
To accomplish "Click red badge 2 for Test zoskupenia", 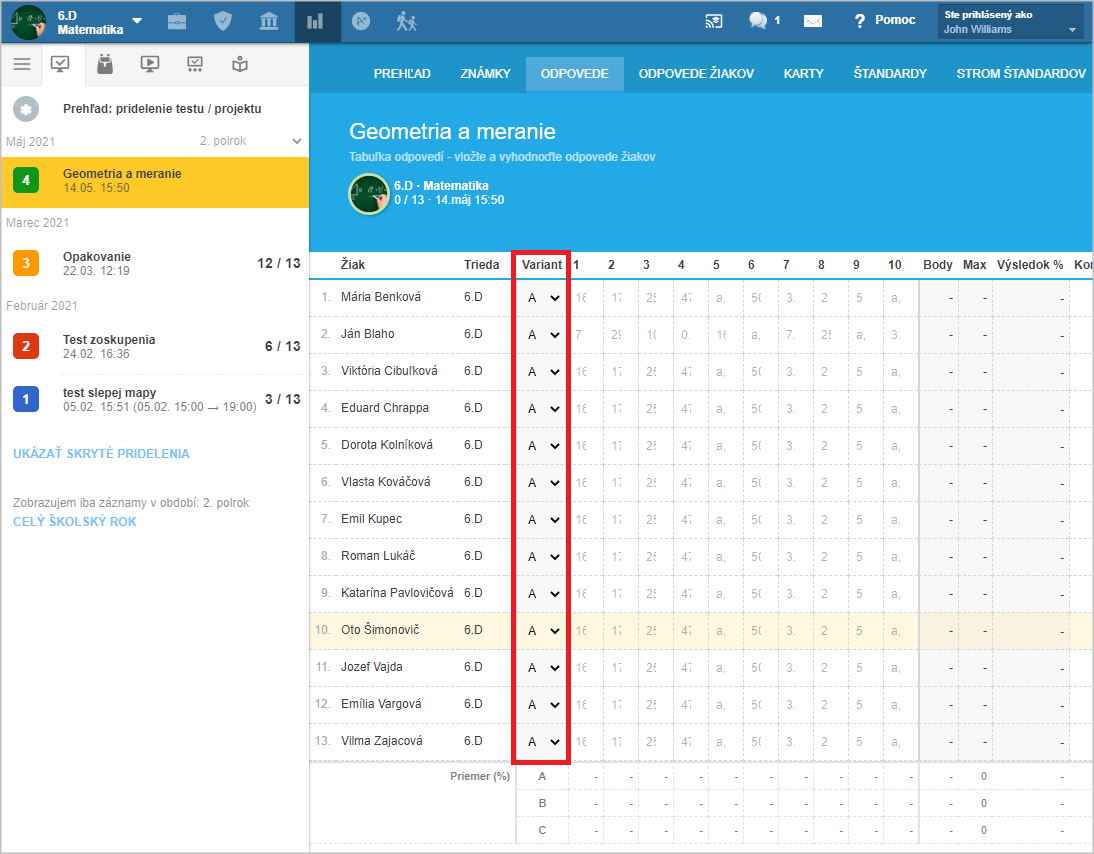I will coord(26,346).
